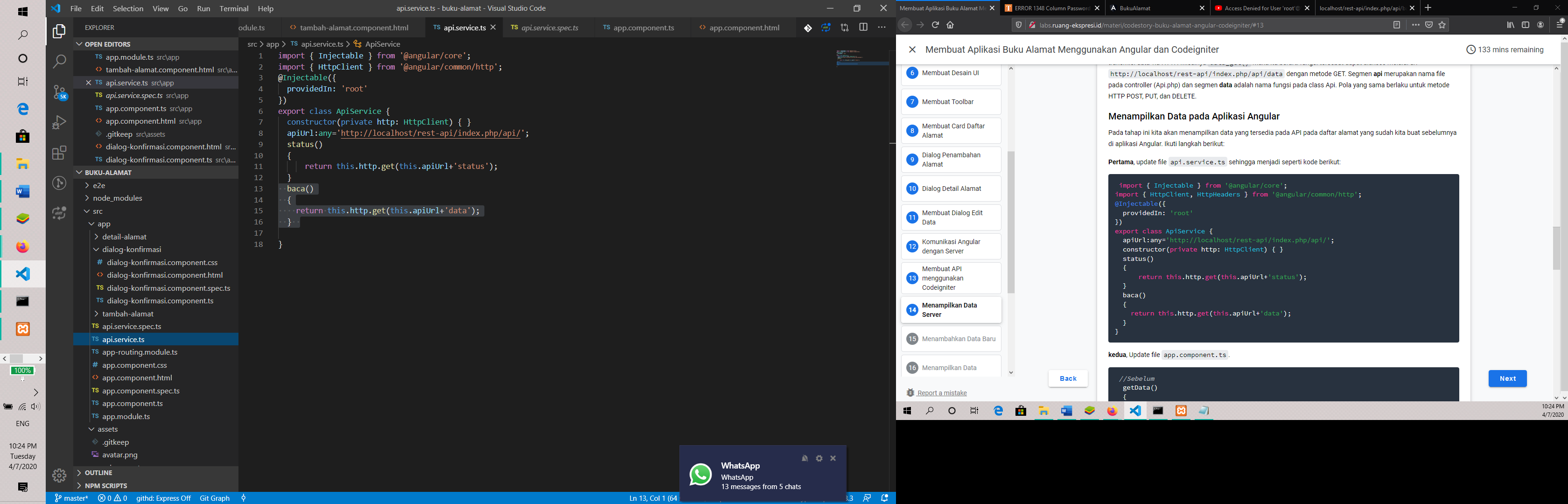
Task: Go to Firefox home page
Action: [950, 25]
